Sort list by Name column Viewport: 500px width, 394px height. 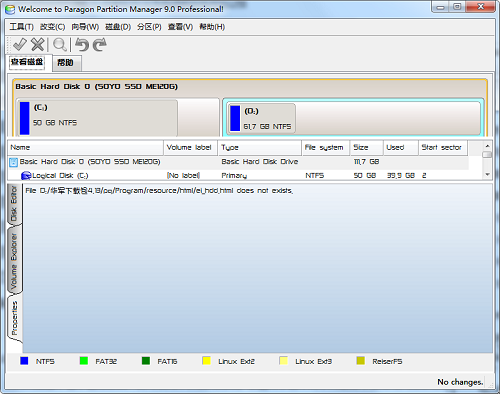(86, 148)
